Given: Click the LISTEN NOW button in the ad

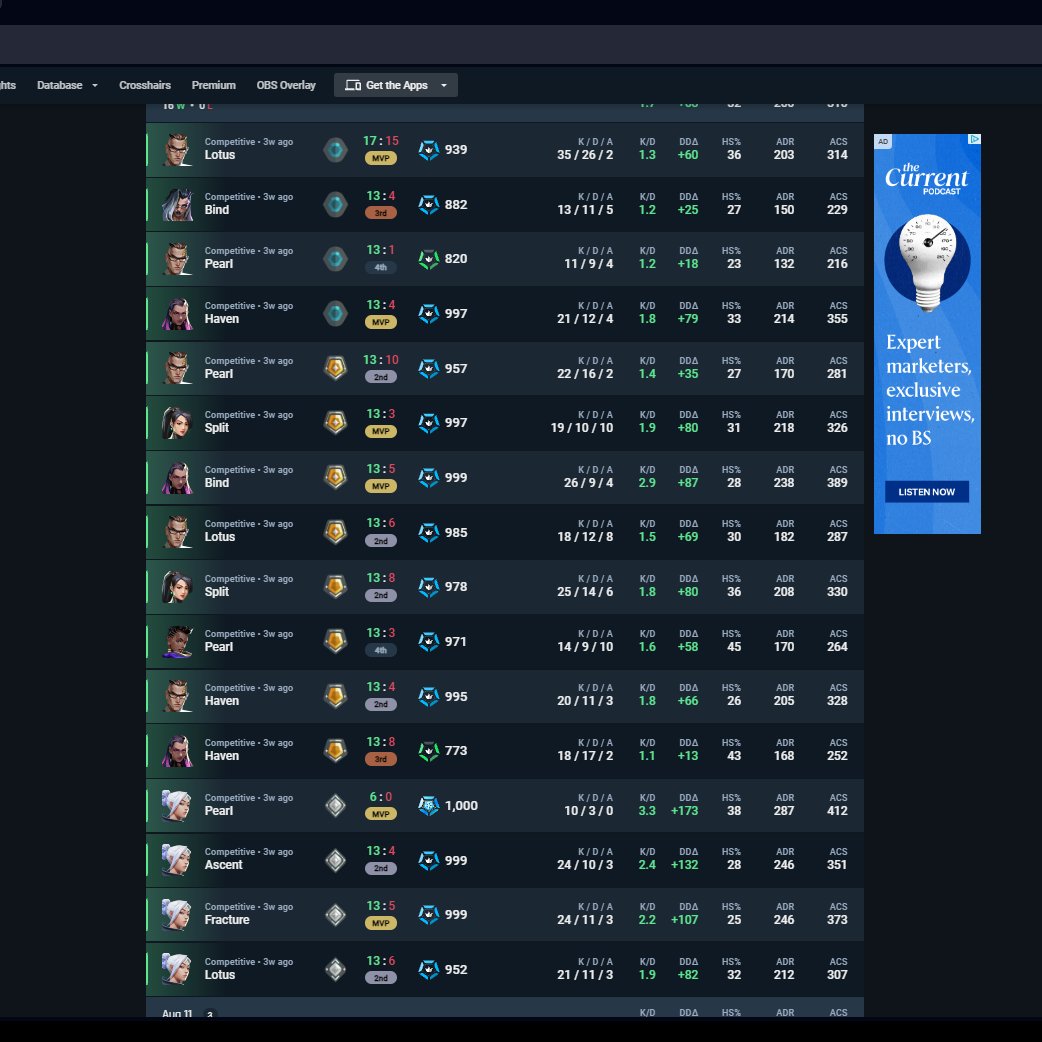Looking at the screenshot, I should tap(926, 491).
